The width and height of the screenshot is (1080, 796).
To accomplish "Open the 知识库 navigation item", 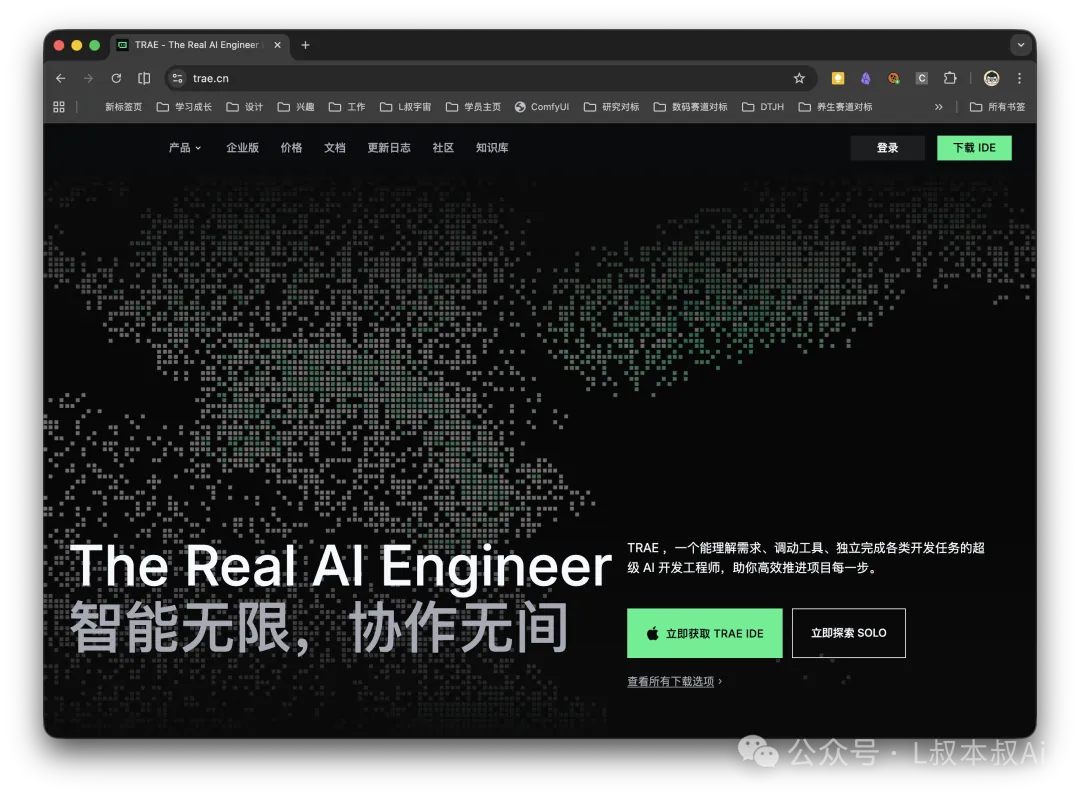I will (492, 147).
